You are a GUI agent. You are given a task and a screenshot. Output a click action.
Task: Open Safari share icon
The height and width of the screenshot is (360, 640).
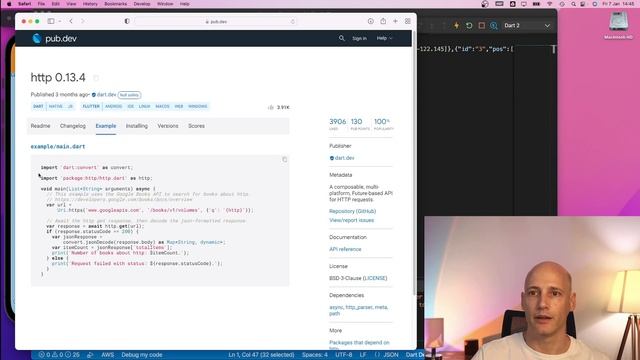[383, 21]
